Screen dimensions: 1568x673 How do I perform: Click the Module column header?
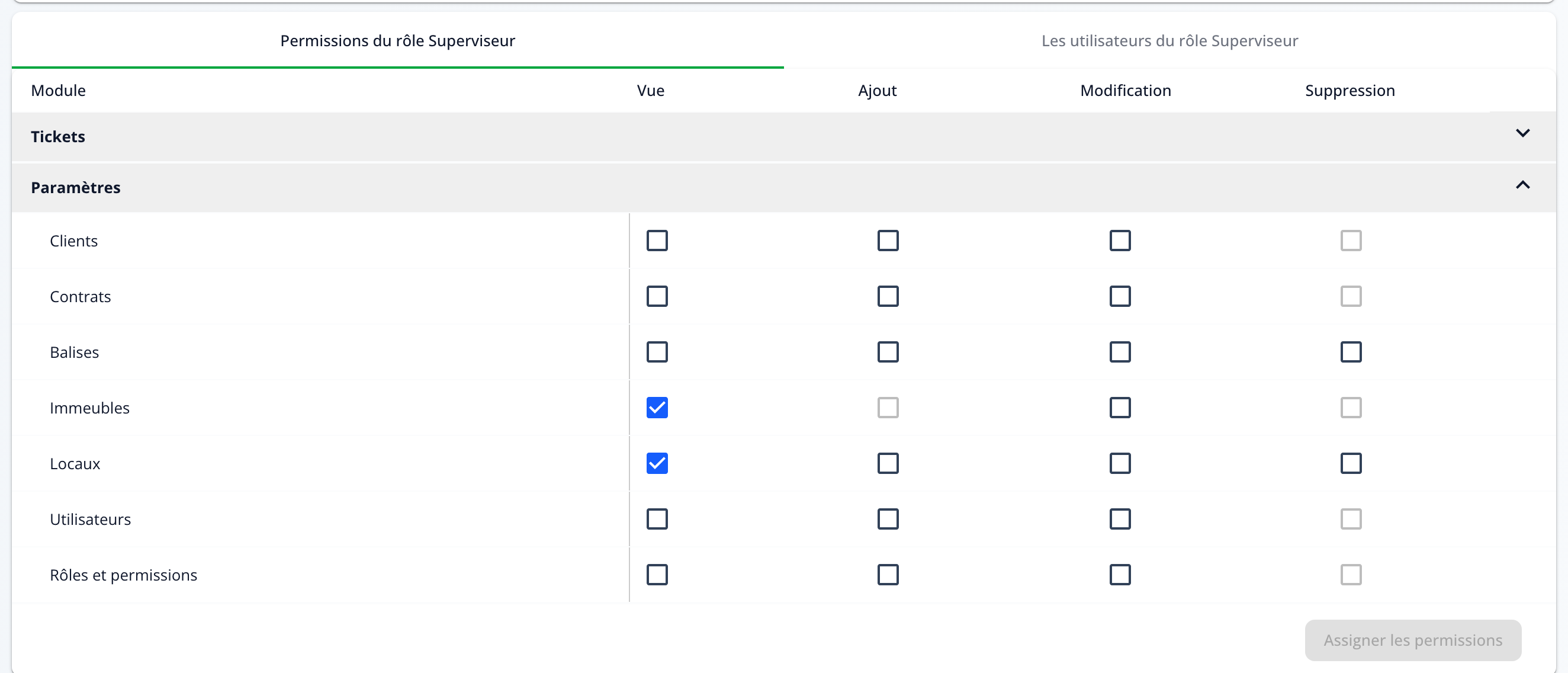click(58, 91)
